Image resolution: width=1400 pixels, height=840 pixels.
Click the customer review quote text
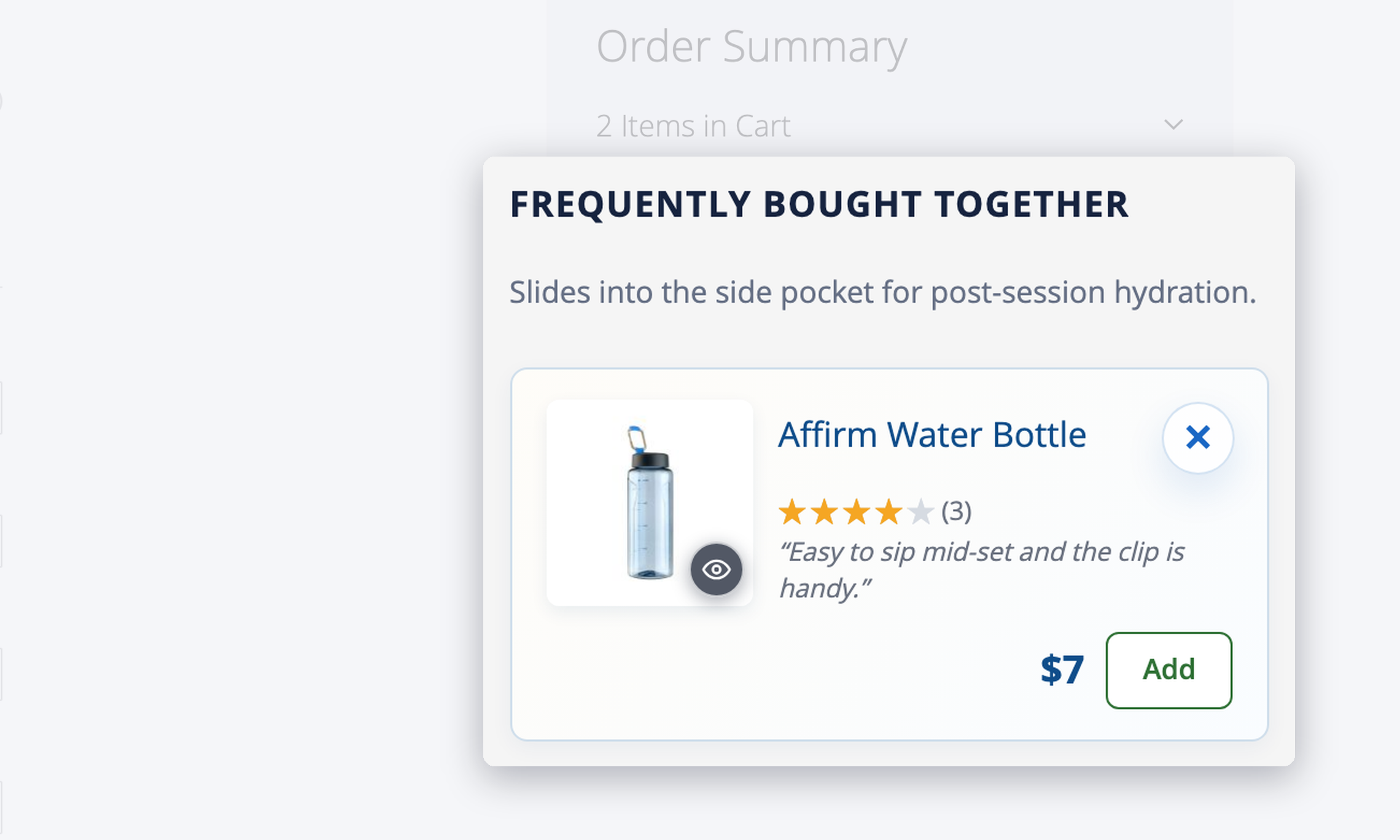point(981,570)
